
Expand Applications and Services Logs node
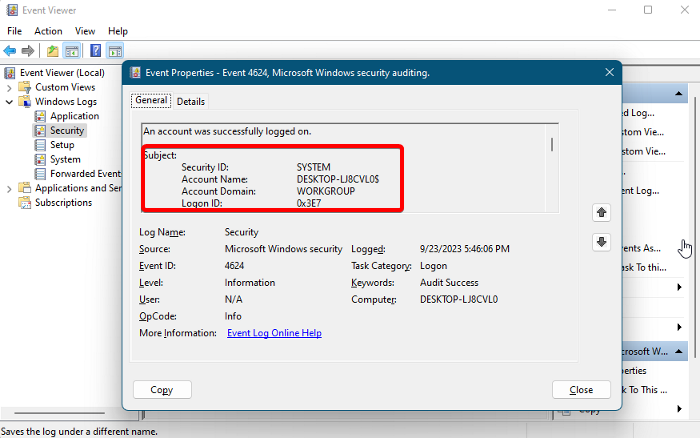[9, 189]
